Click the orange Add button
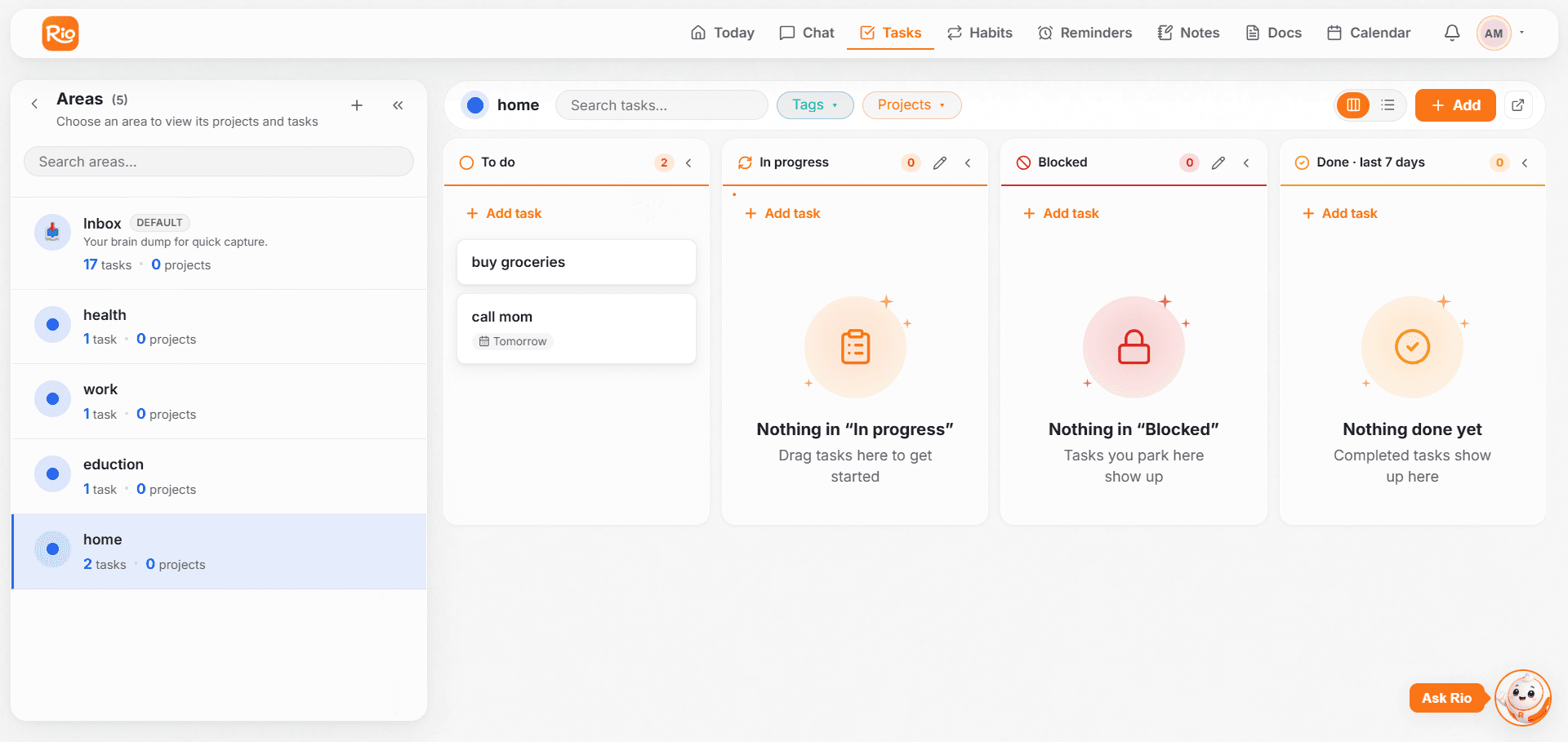The height and width of the screenshot is (742, 1568). click(1455, 105)
